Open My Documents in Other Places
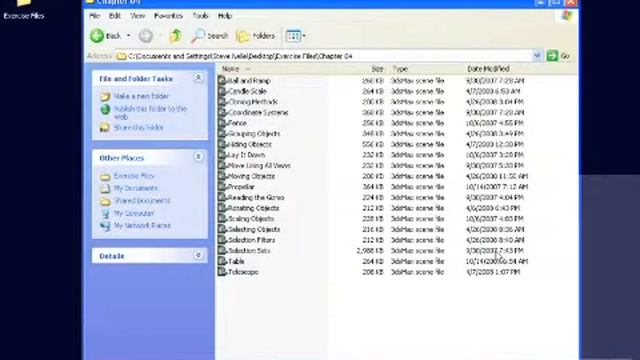Viewport: 640px width, 360px height. click(136, 188)
